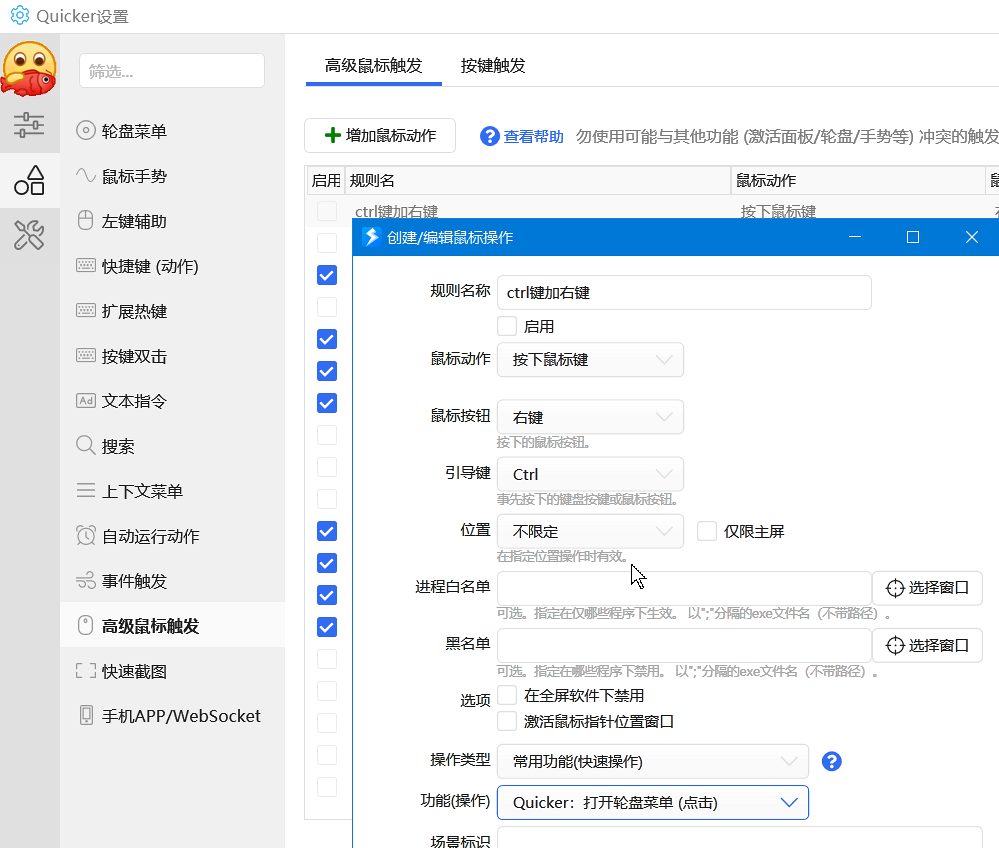
Task: Click the 文本指令 Ad icon
Action: pos(85,400)
